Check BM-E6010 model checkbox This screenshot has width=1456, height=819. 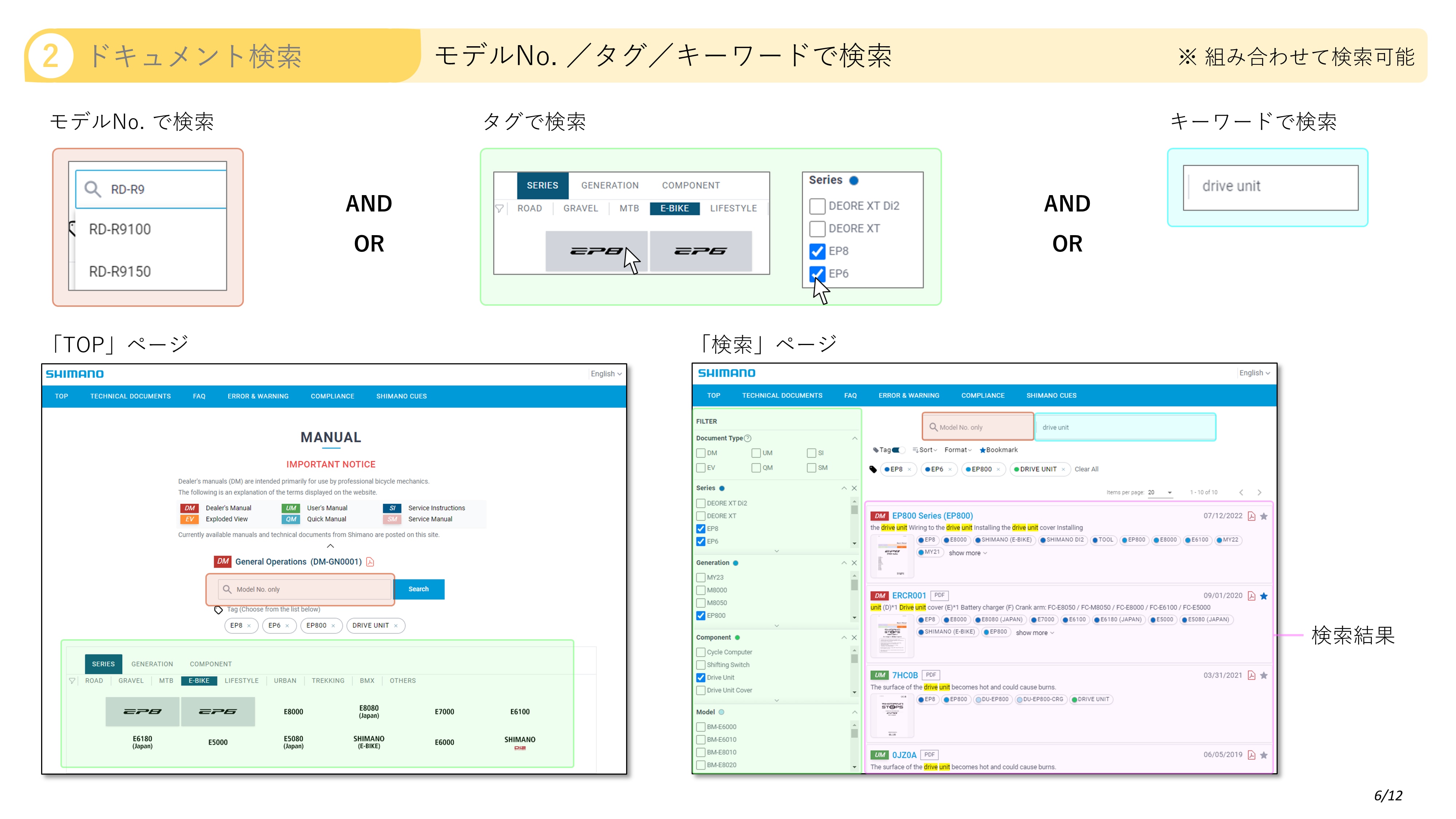[701, 739]
